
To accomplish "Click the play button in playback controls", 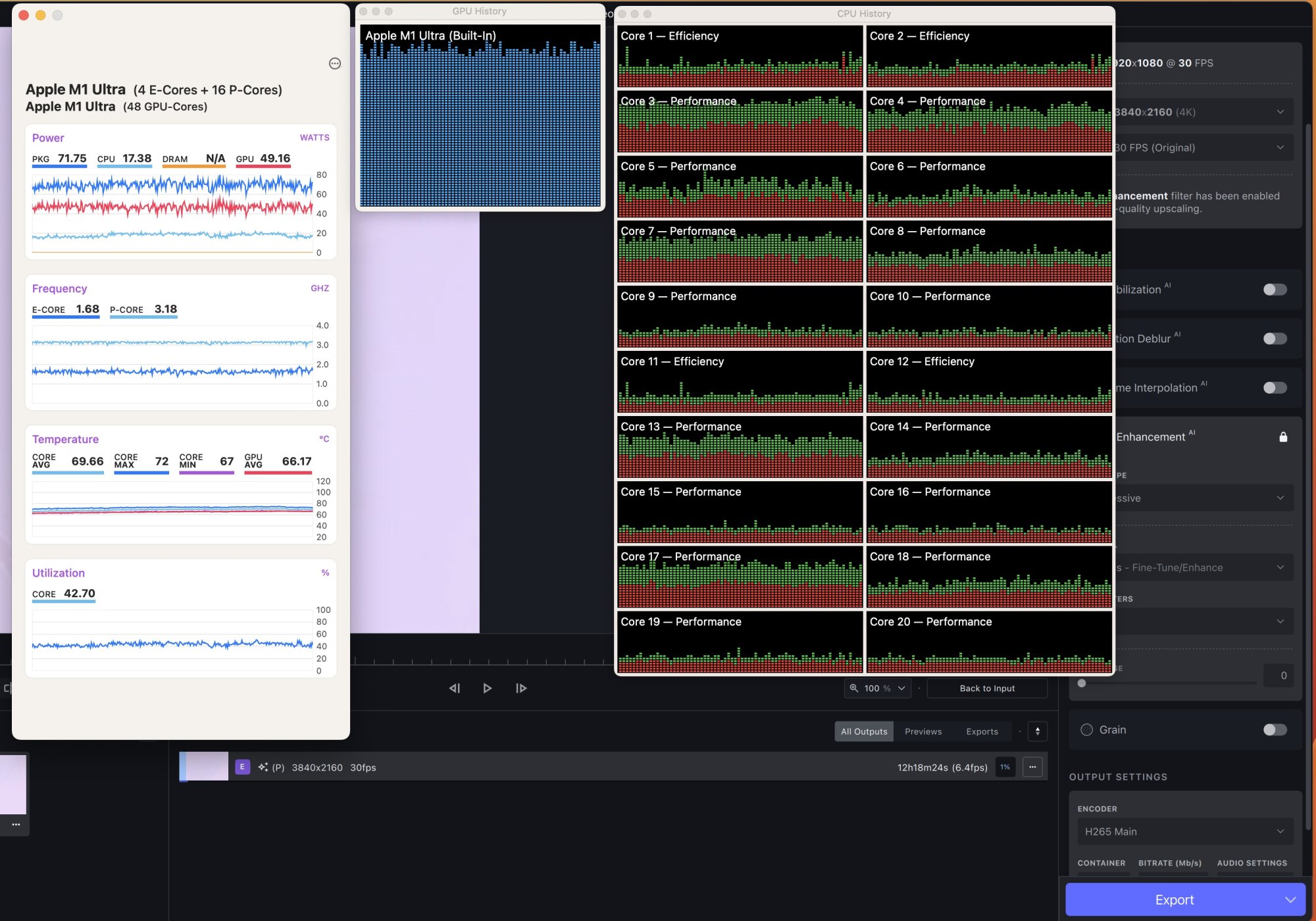I will (487, 688).
